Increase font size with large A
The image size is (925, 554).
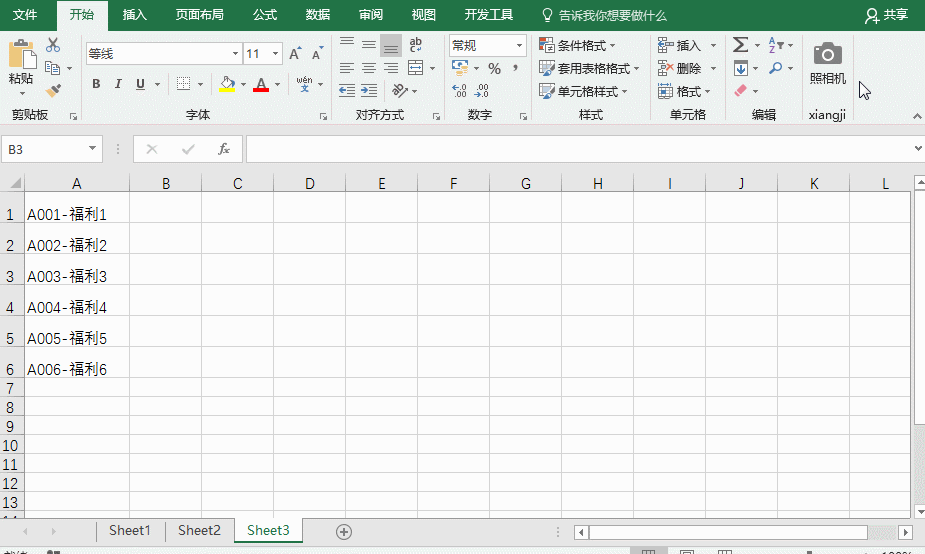tap(295, 54)
